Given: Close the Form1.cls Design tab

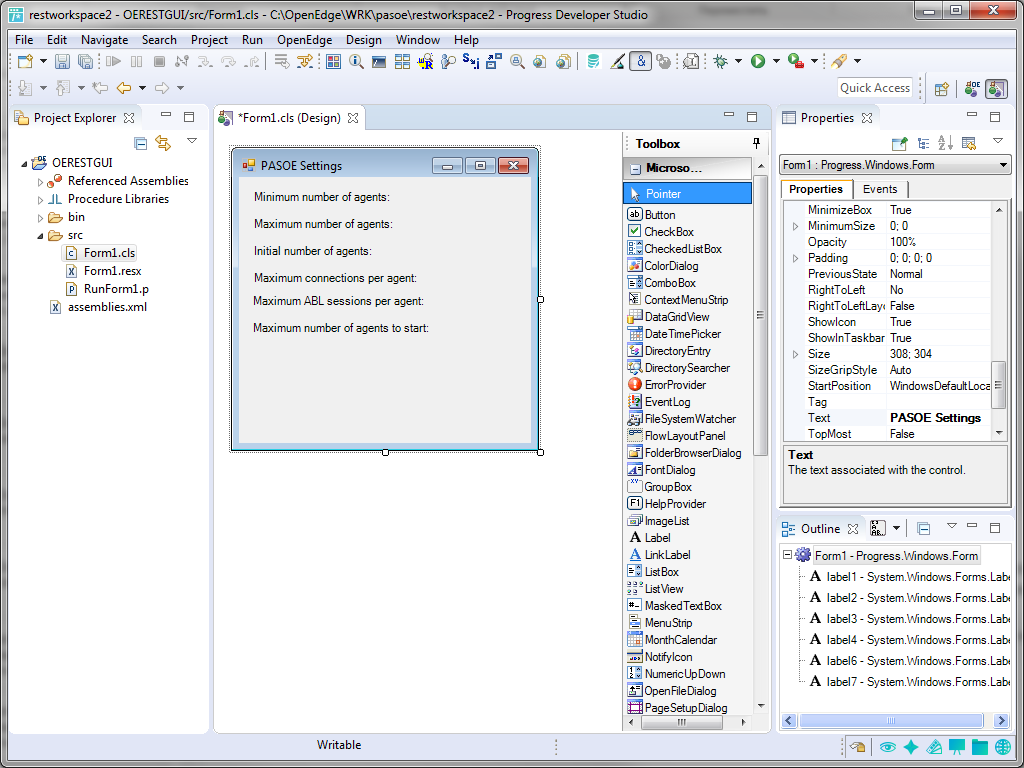Looking at the screenshot, I should 353,118.
